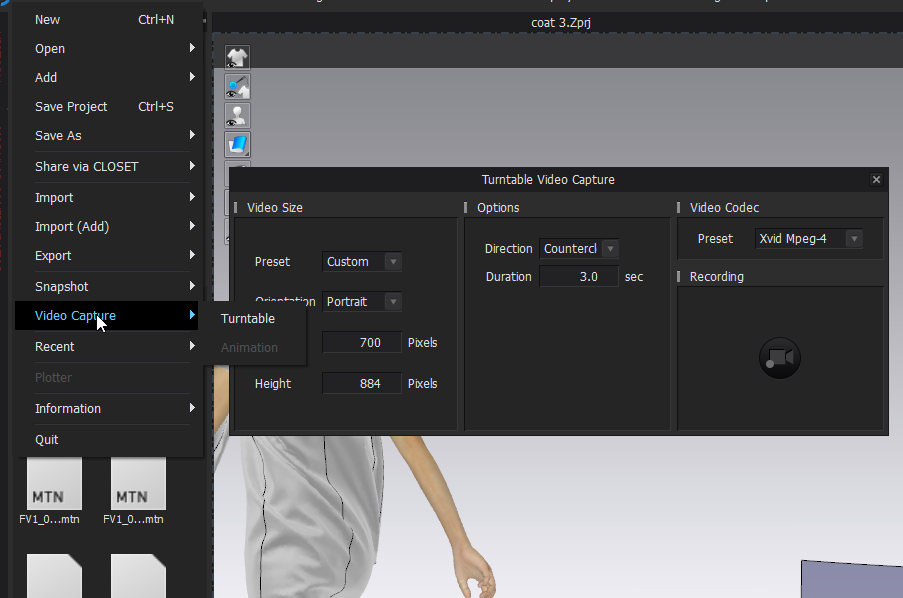This screenshot has width=903, height=598.
Task: Expand the Direction dropdown
Action: pos(579,249)
